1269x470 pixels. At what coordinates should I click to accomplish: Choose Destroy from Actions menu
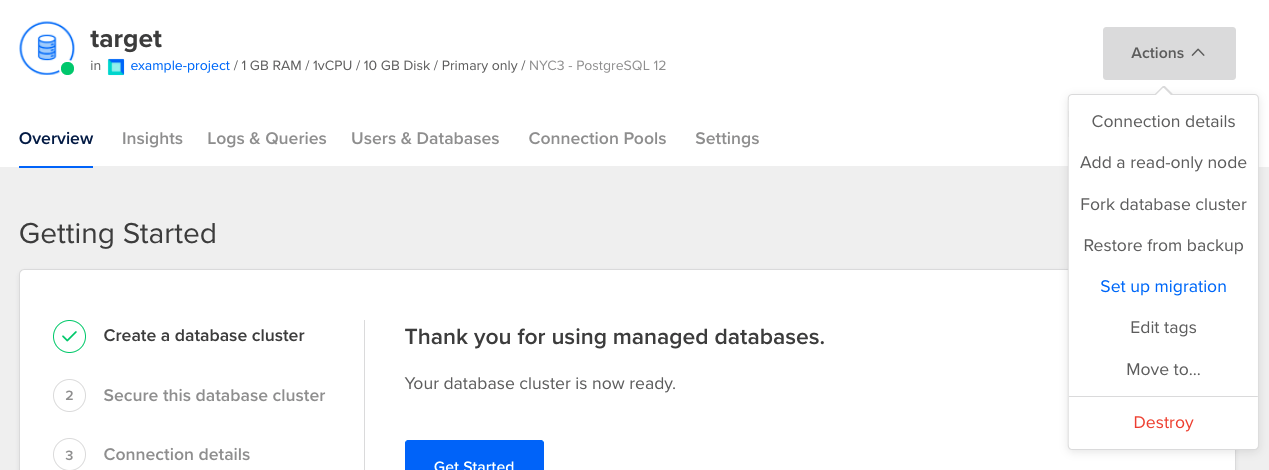tap(1163, 422)
